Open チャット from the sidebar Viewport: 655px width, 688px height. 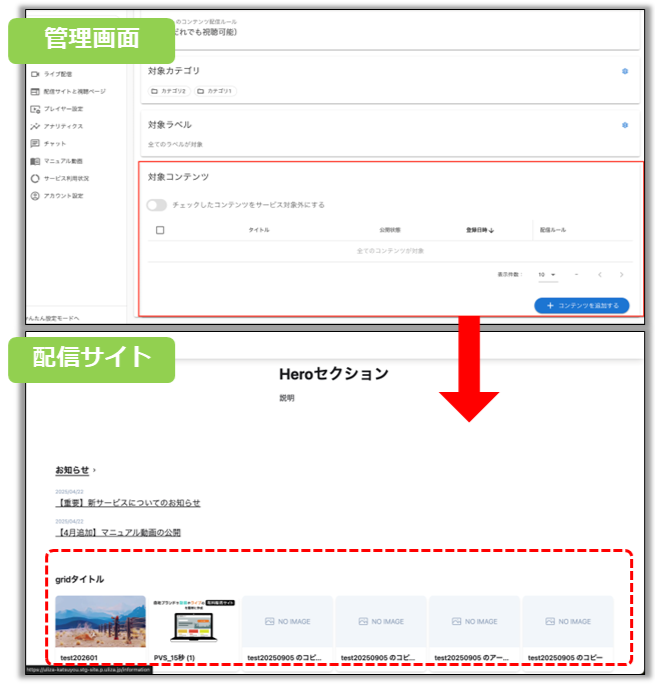54,143
